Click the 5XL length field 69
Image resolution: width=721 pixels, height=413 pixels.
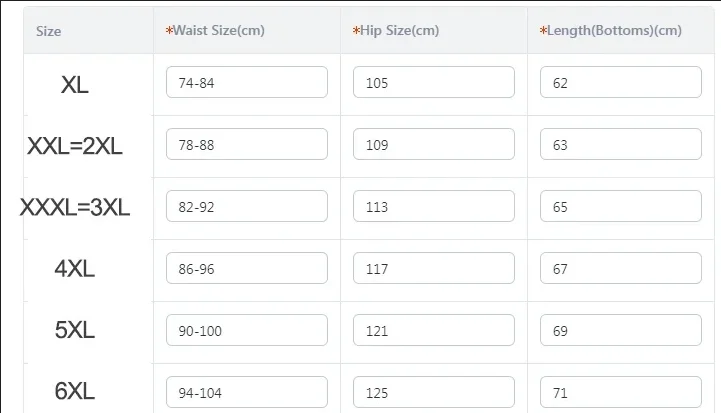pos(621,330)
